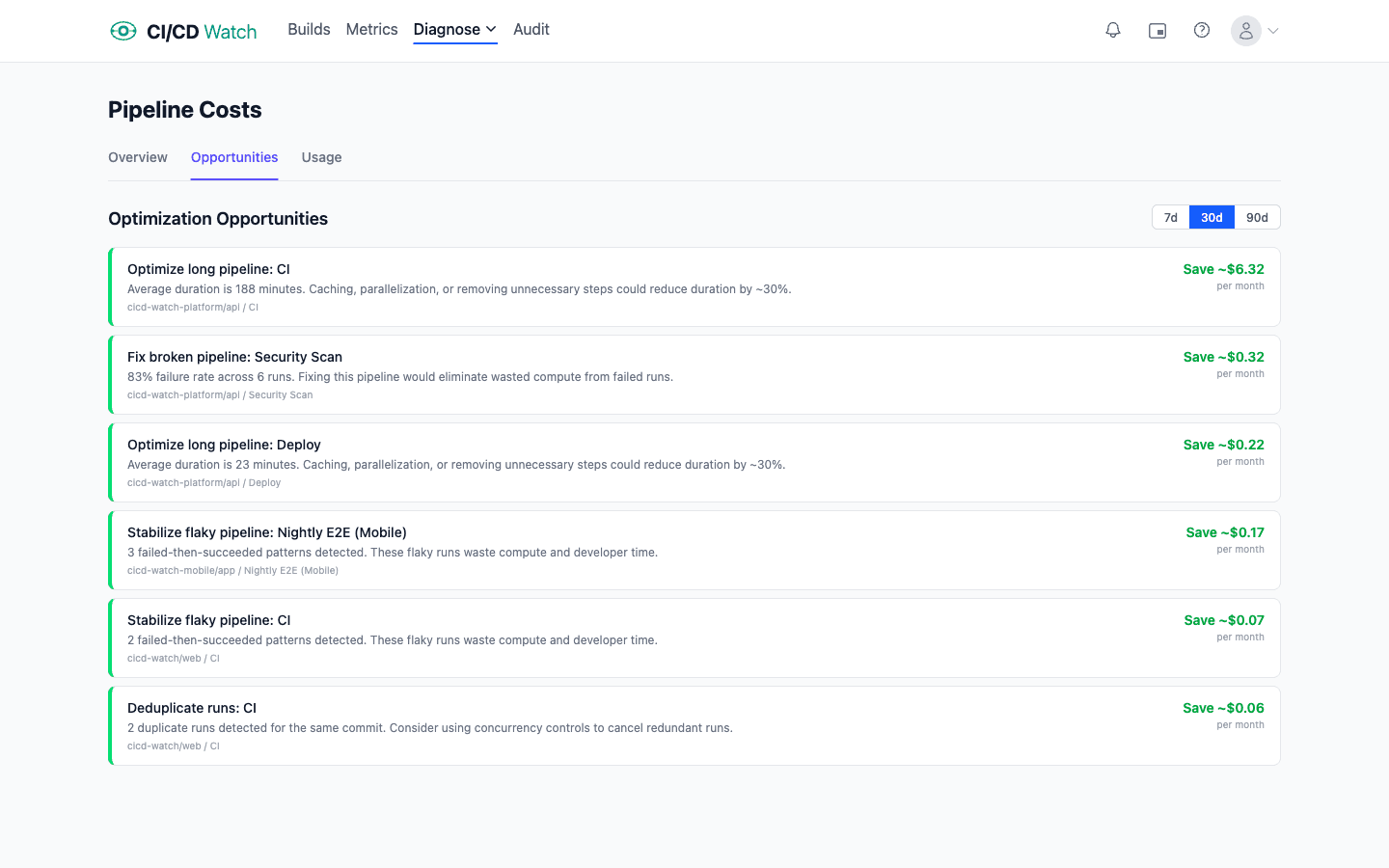The image size is (1389, 868).
Task: Click the 'Save ~$6.32' amount
Action: pos(1223,269)
